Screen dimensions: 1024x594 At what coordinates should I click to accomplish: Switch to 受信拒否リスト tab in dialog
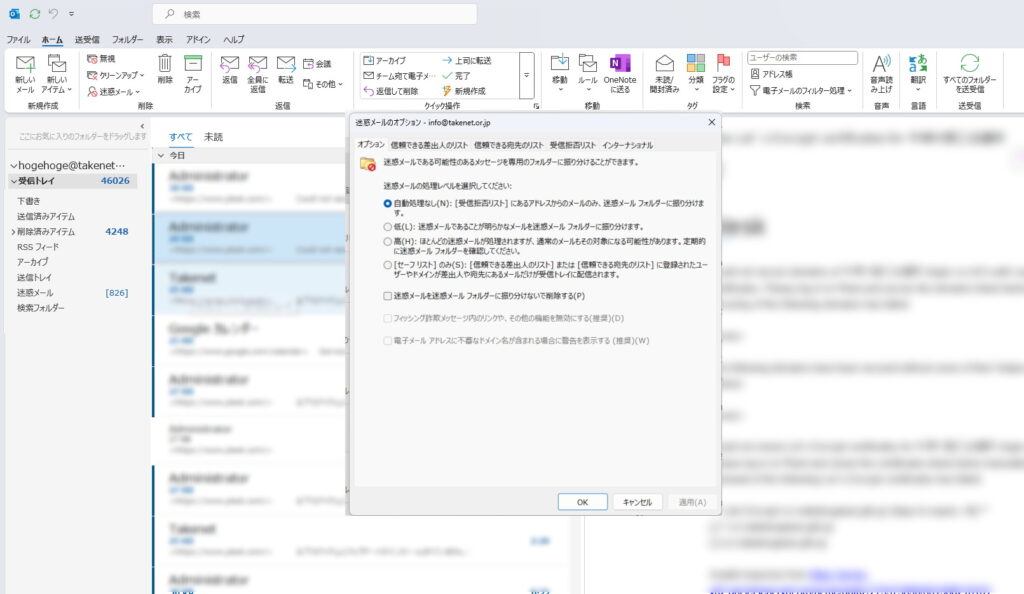573,145
